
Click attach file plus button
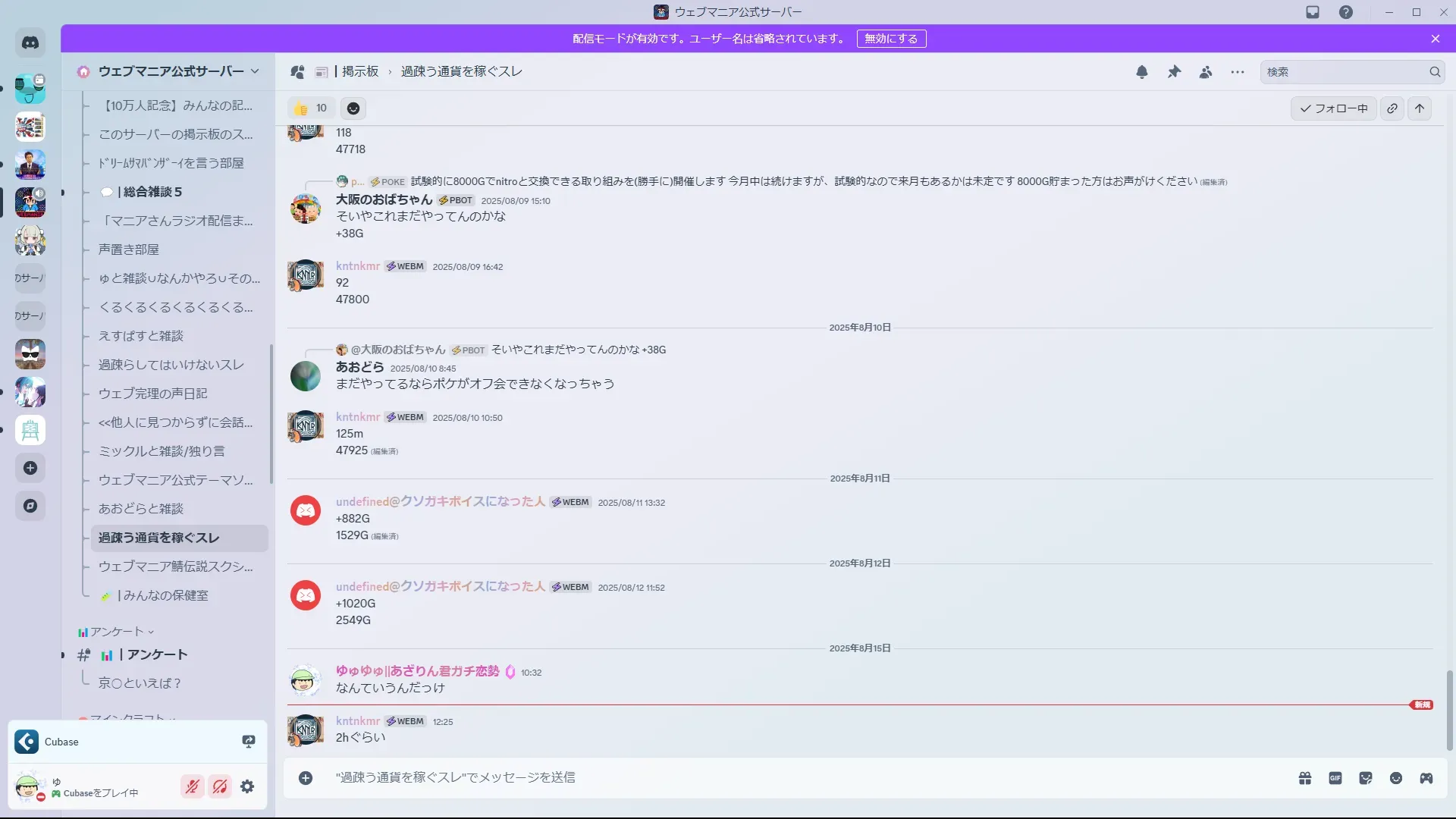(x=306, y=778)
